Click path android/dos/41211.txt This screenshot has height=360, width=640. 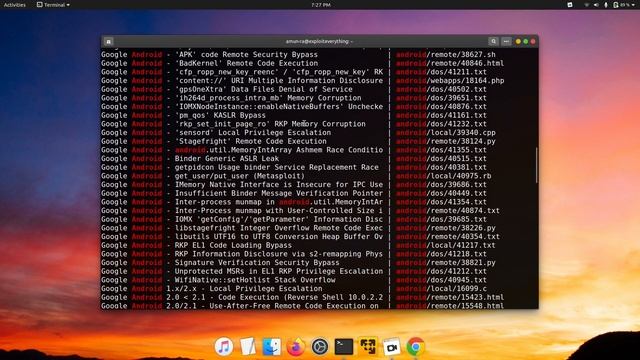click(441, 72)
